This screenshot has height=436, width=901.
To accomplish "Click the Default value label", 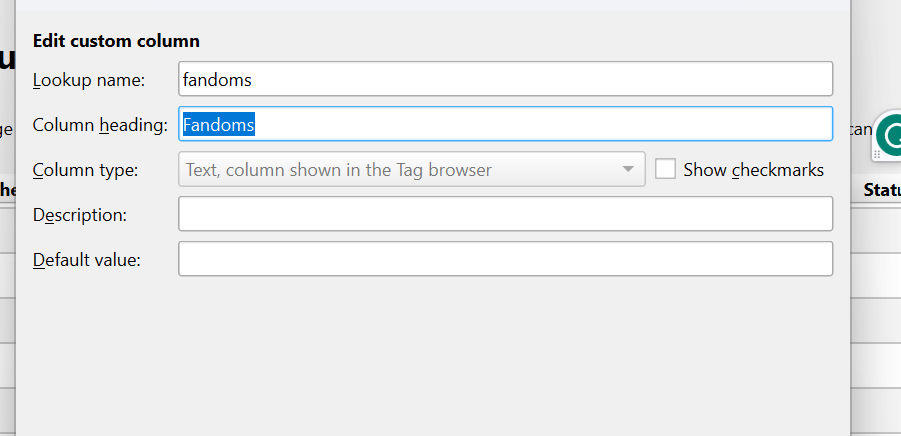I will pyautogui.click(x=87, y=260).
